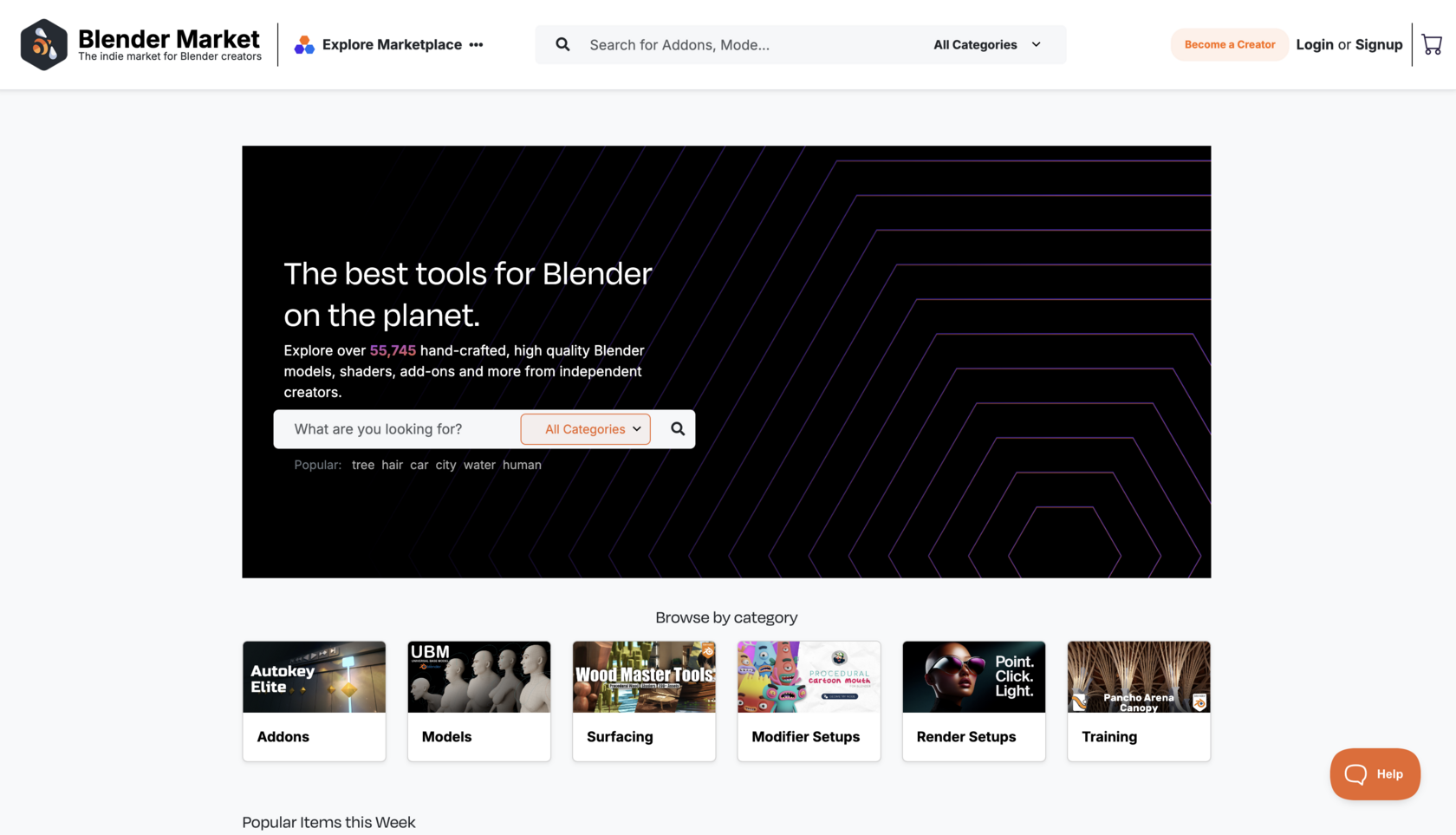Click the Signup link
Screen dimensions: 1456x835
[x=1378, y=45]
